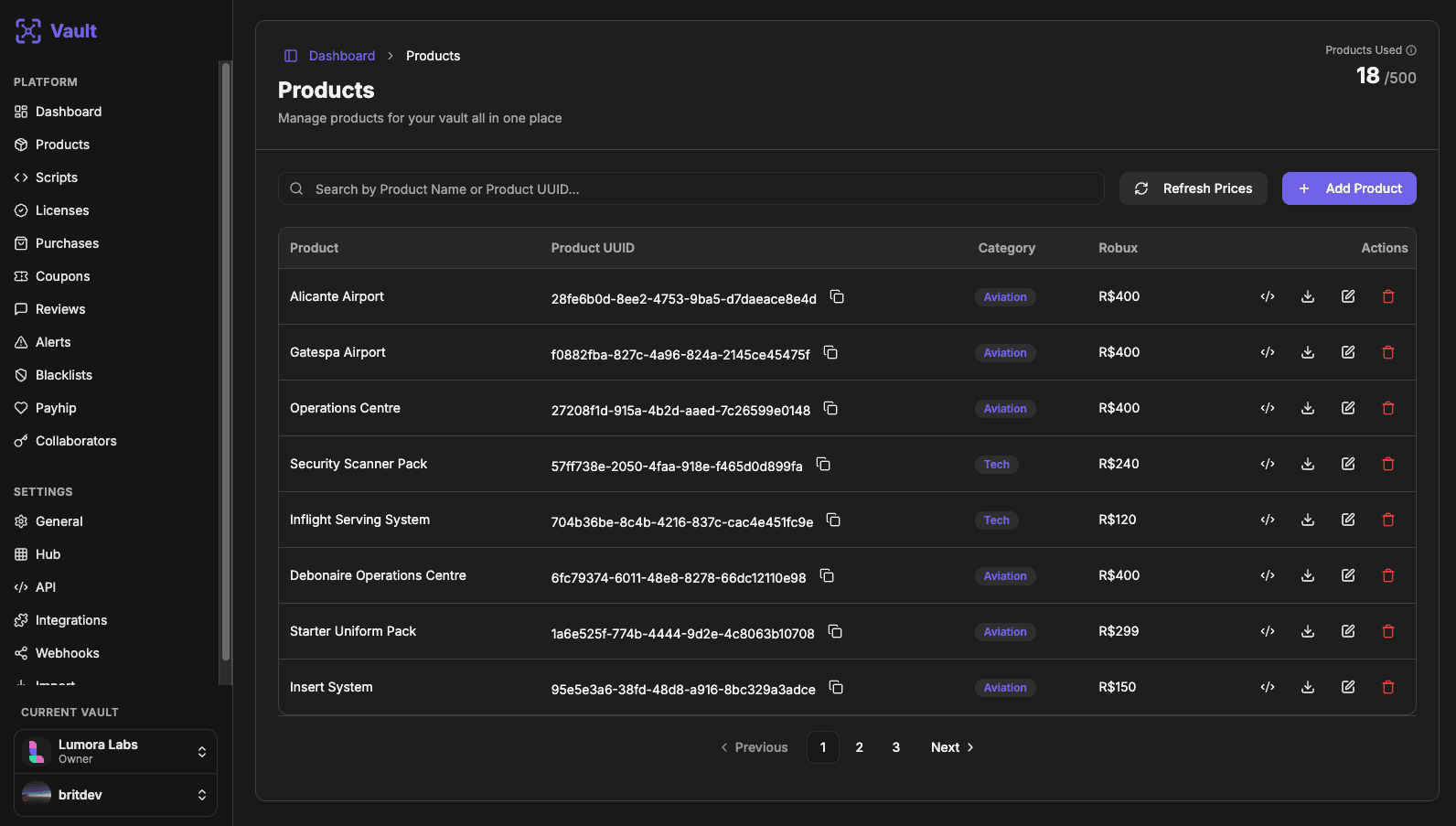The width and height of the screenshot is (1456, 826).
Task: Edit the Inflight Serving System product
Action: point(1348,520)
